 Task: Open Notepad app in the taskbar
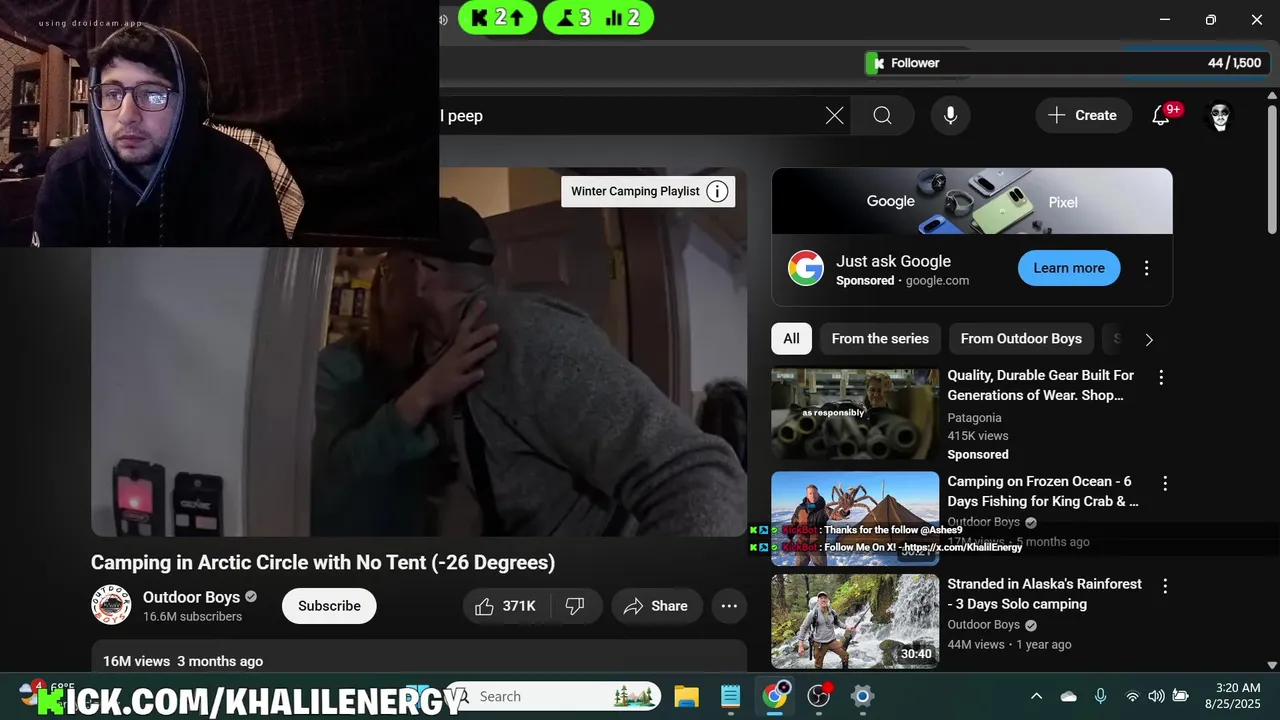pos(730,696)
